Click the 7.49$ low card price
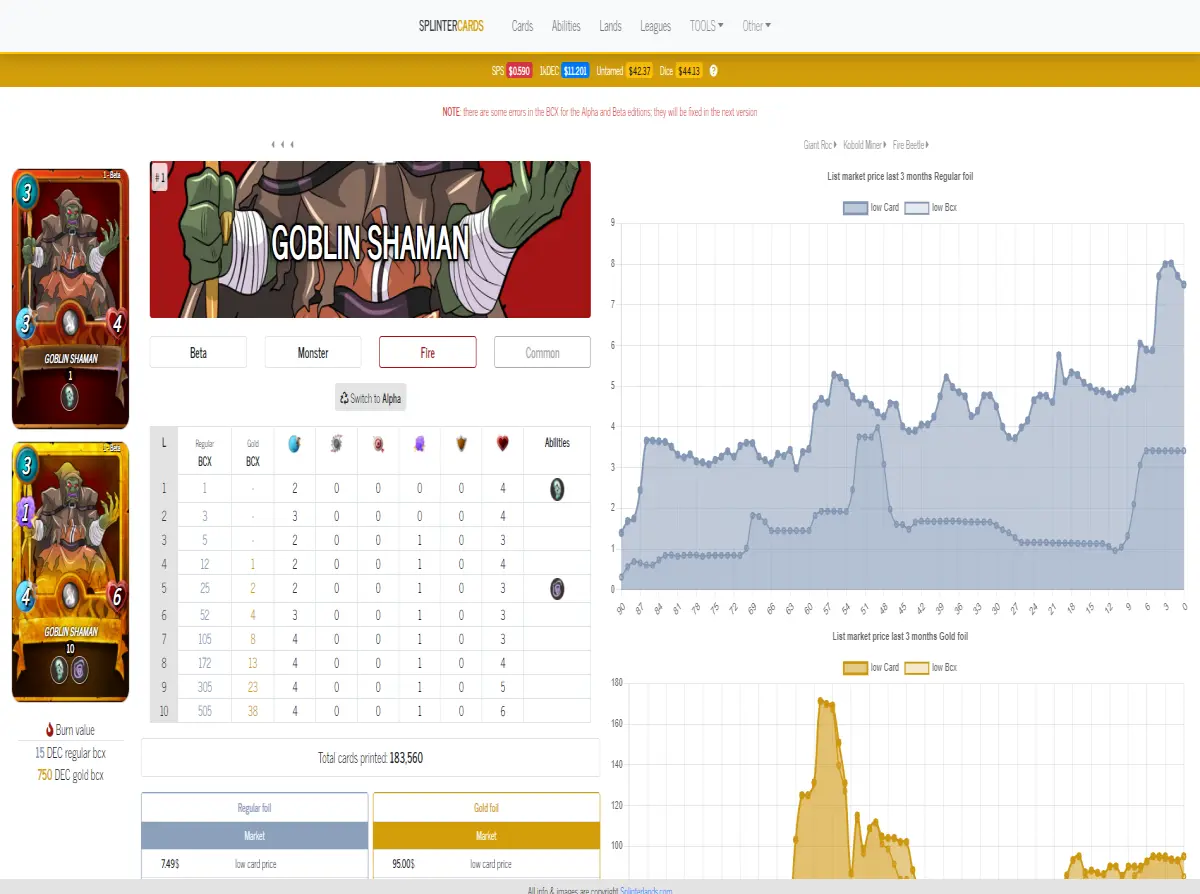This screenshot has height=894, width=1200. (x=170, y=864)
